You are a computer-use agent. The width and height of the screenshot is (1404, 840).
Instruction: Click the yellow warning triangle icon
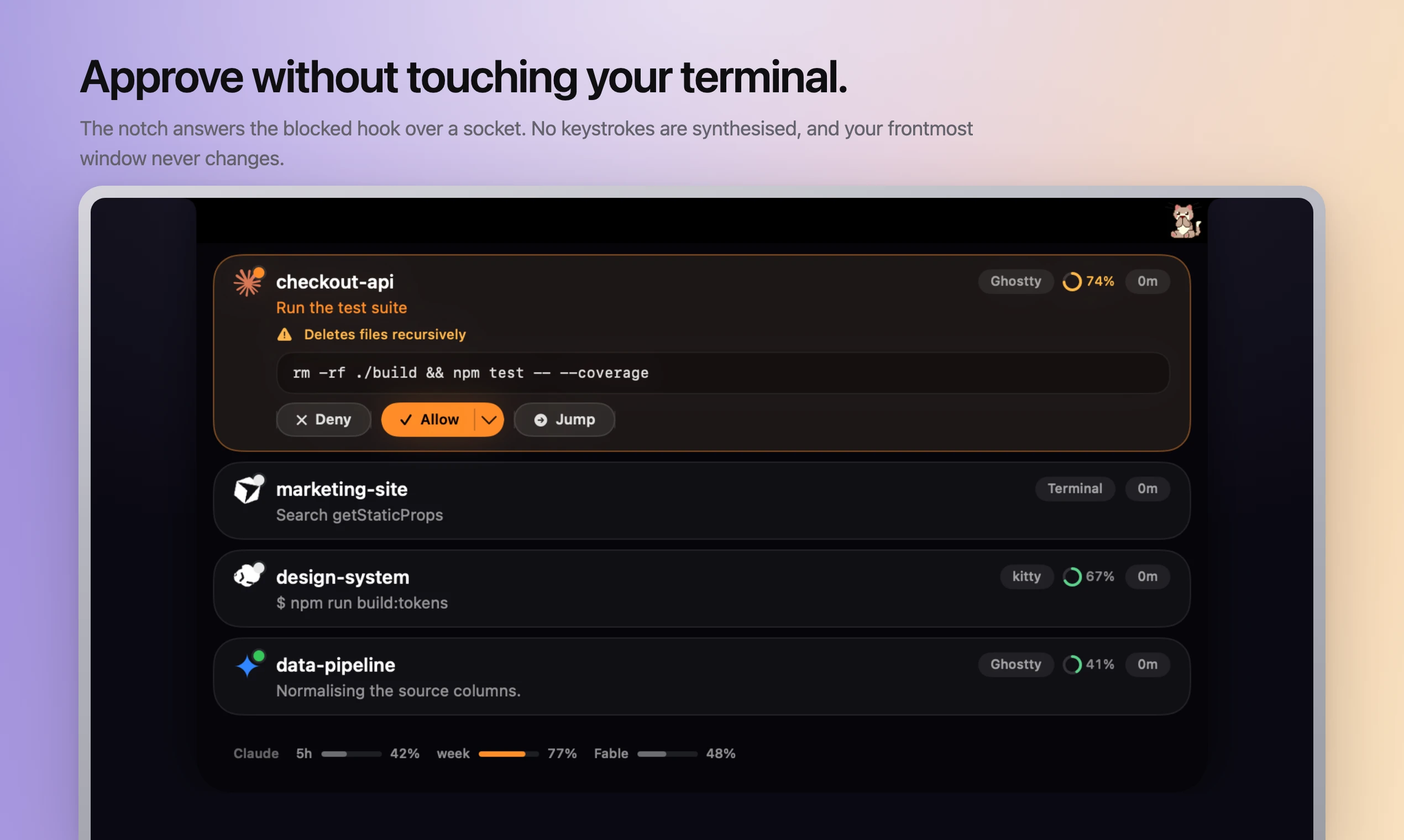tap(284, 334)
